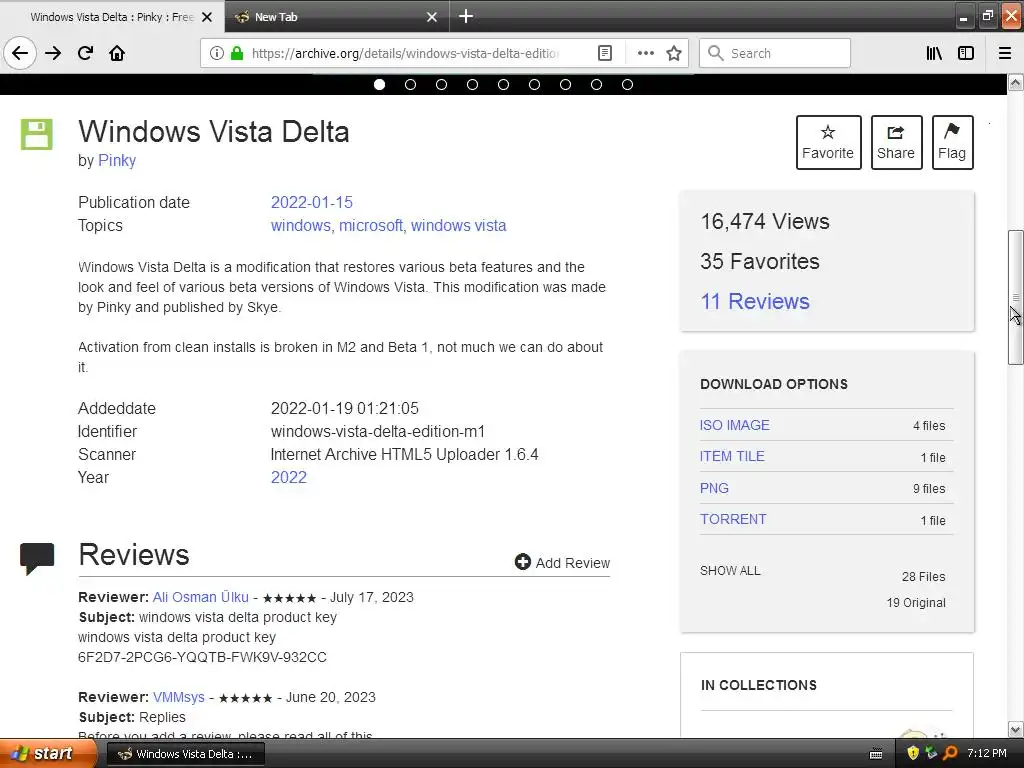Favorite this archive item

[828, 142]
